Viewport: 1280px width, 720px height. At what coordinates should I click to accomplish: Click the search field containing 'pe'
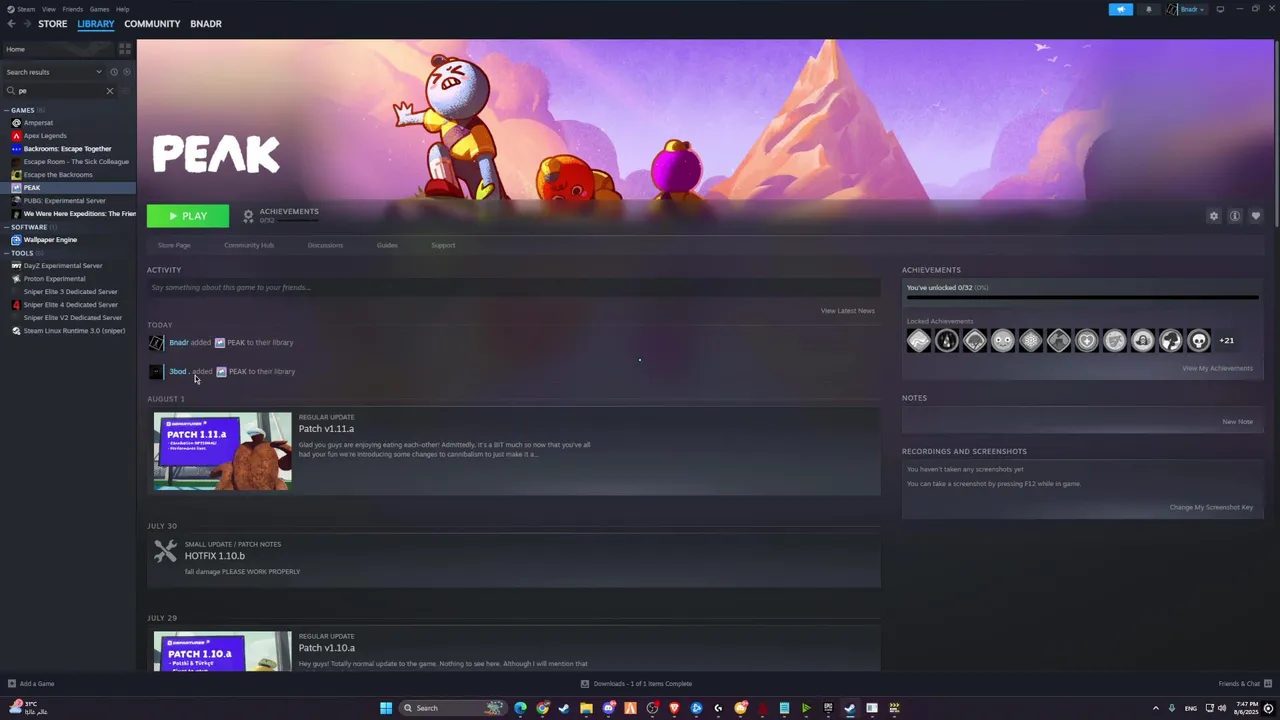(60, 91)
